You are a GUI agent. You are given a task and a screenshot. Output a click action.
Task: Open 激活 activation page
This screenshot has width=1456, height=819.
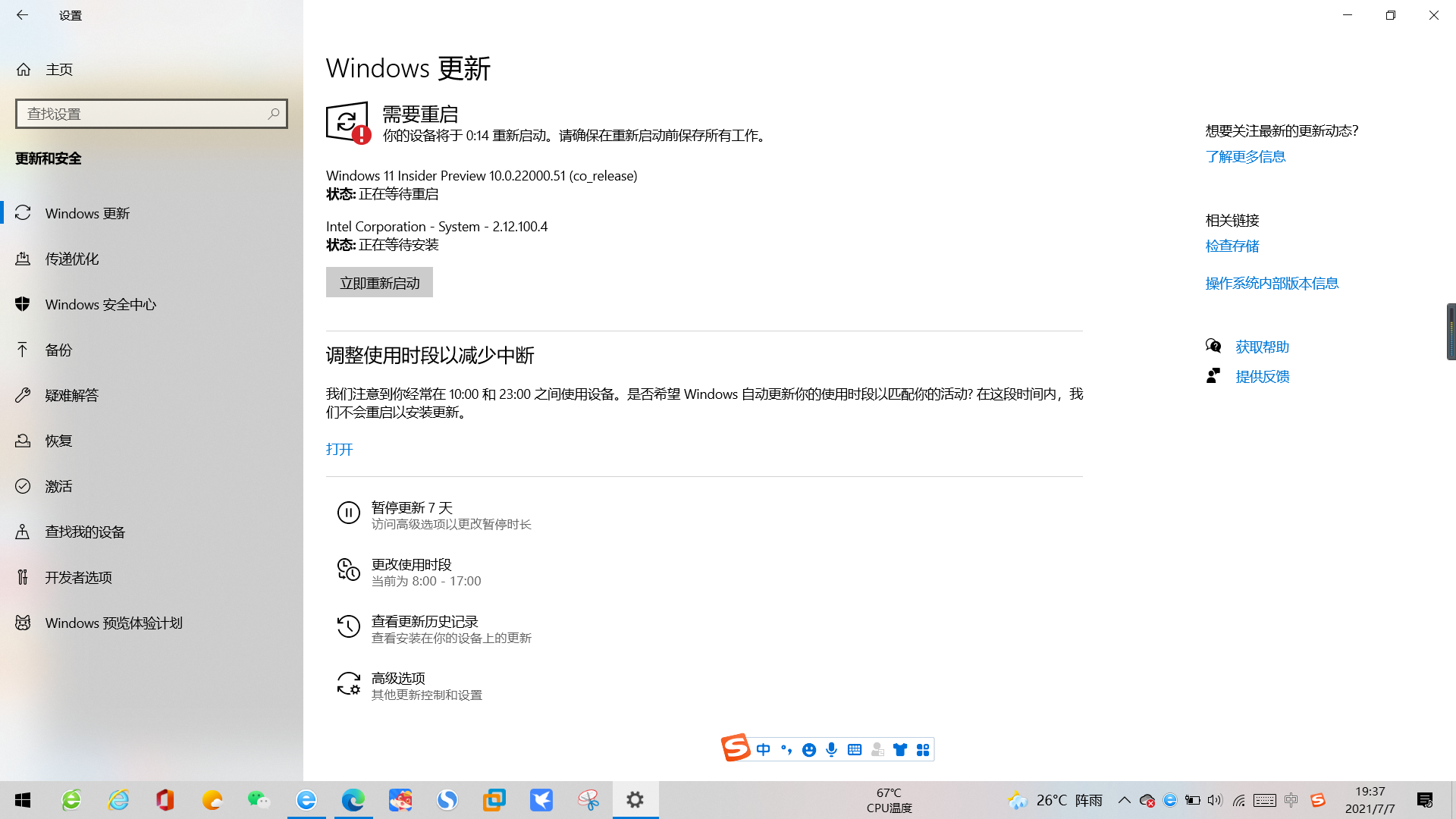coord(152,486)
